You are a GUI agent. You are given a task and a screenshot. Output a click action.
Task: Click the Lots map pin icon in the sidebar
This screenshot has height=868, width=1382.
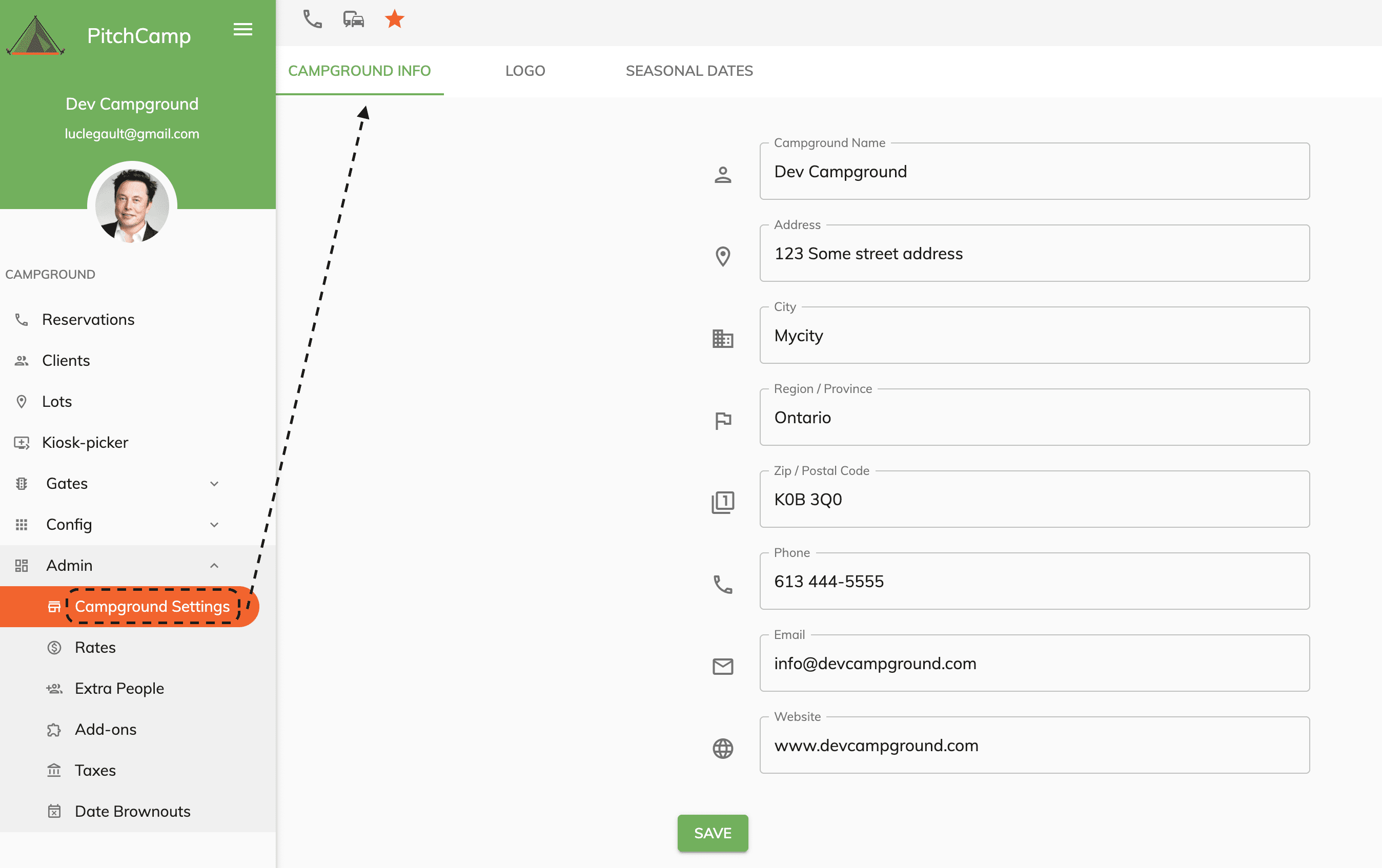tap(22, 402)
